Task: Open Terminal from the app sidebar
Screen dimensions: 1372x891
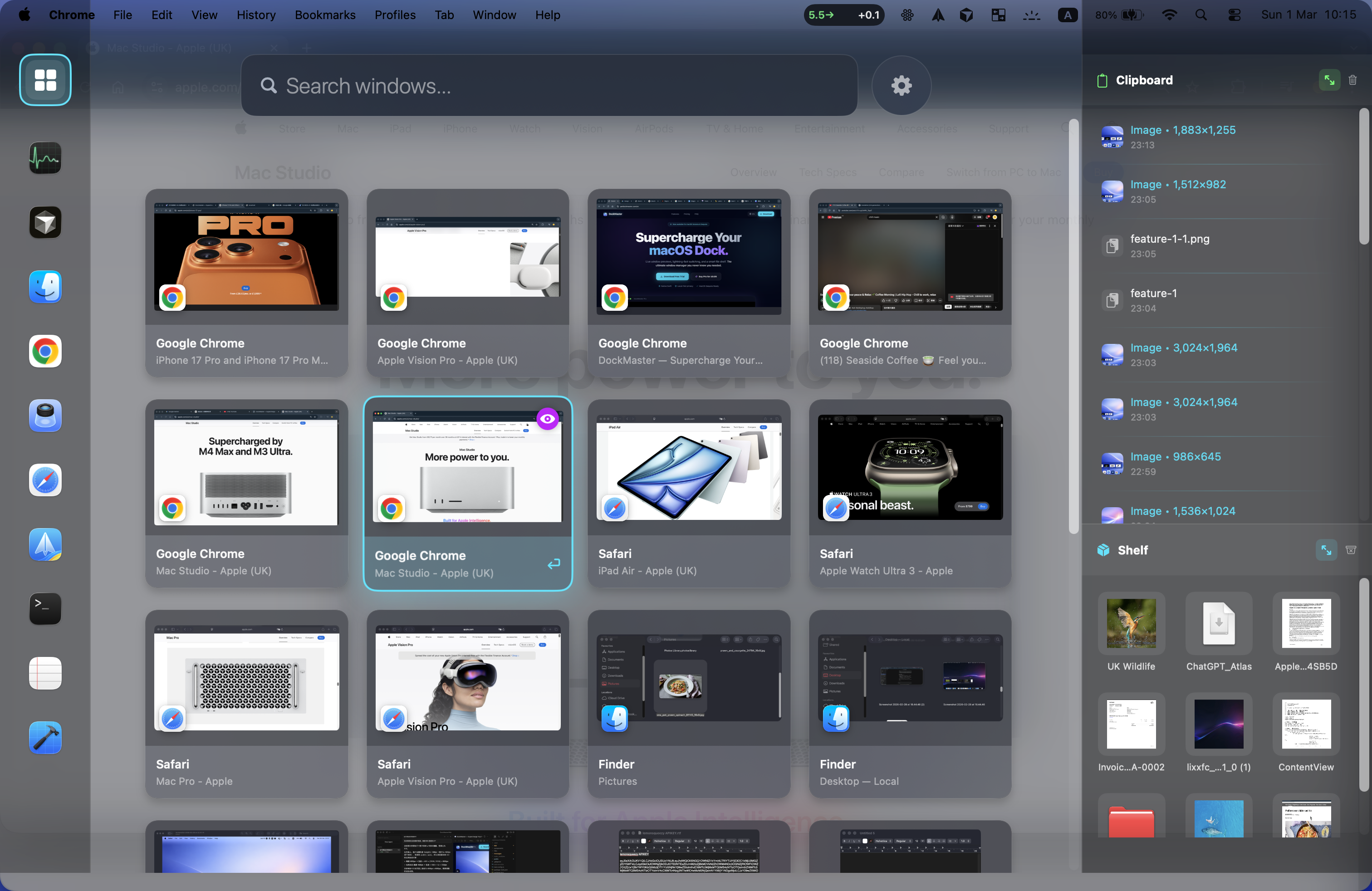Action: [x=45, y=609]
